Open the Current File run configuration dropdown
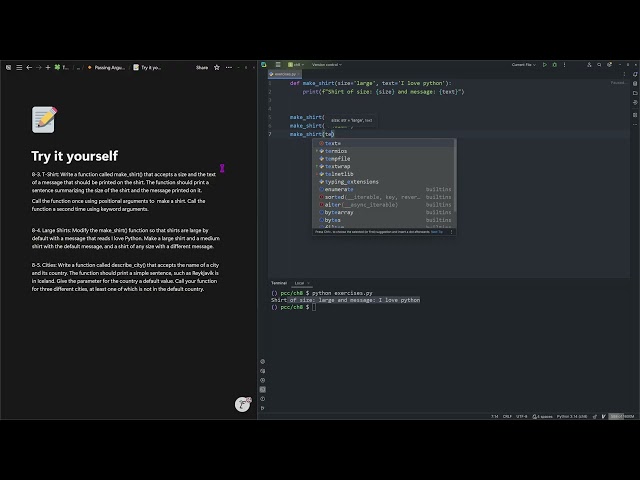Image resolution: width=640 pixels, height=480 pixels. click(x=524, y=64)
